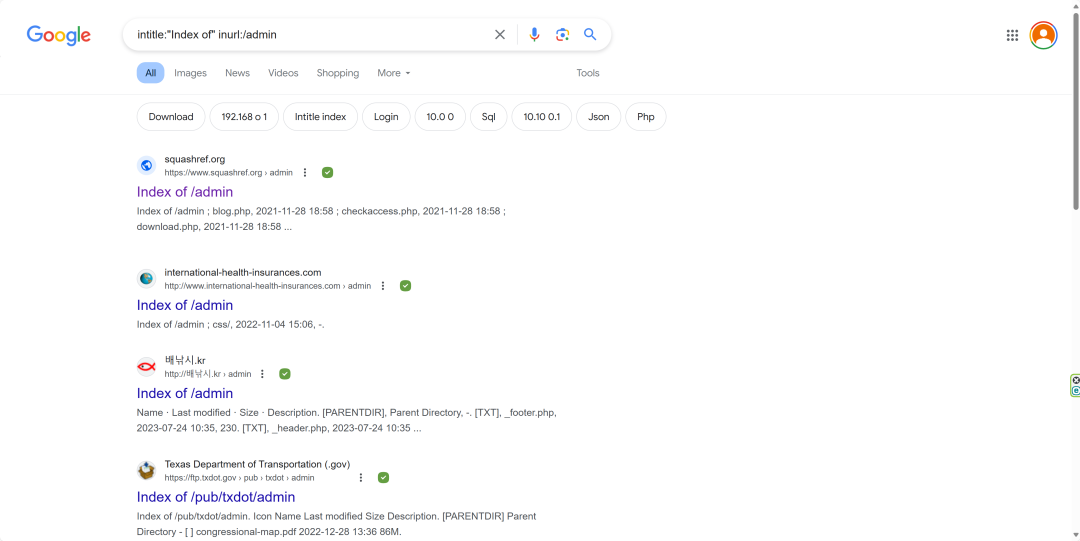
Task: Switch to the Images tab
Action: 190,73
